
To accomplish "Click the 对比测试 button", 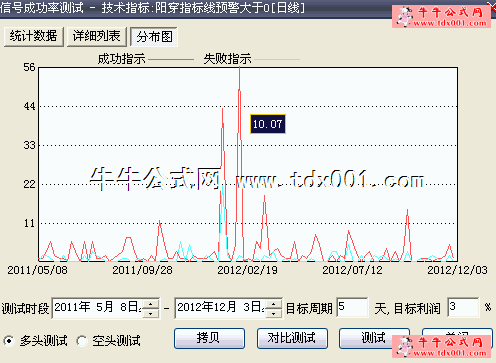I will 292,338.
